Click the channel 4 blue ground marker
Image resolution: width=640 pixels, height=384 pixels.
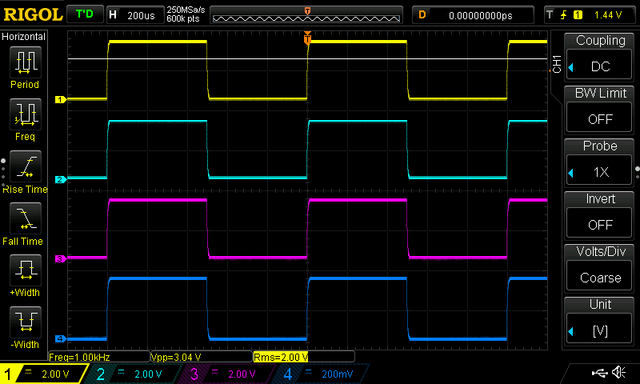pos(60,339)
